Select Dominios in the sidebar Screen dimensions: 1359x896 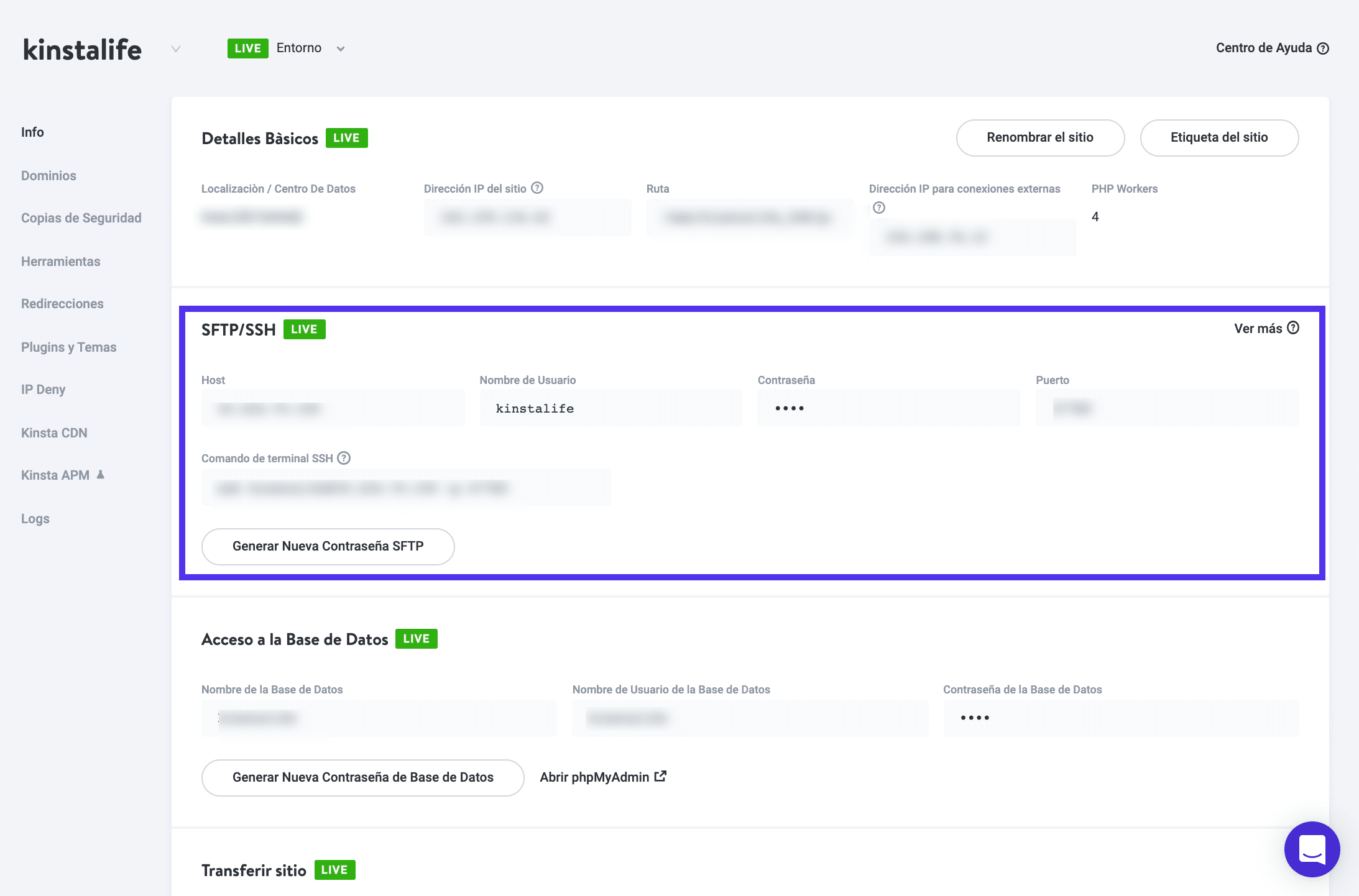tap(48, 175)
